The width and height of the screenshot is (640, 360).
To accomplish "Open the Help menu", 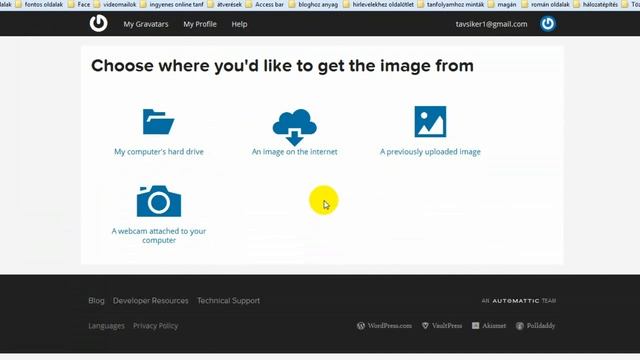I will (x=239, y=24).
